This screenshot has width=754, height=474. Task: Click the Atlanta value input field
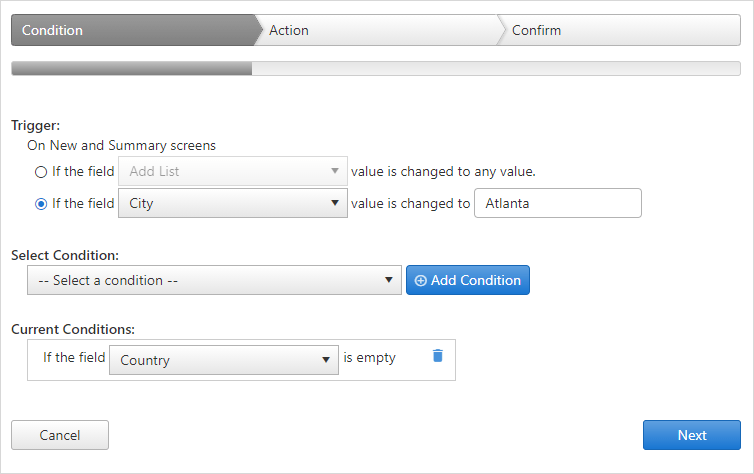pos(558,203)
